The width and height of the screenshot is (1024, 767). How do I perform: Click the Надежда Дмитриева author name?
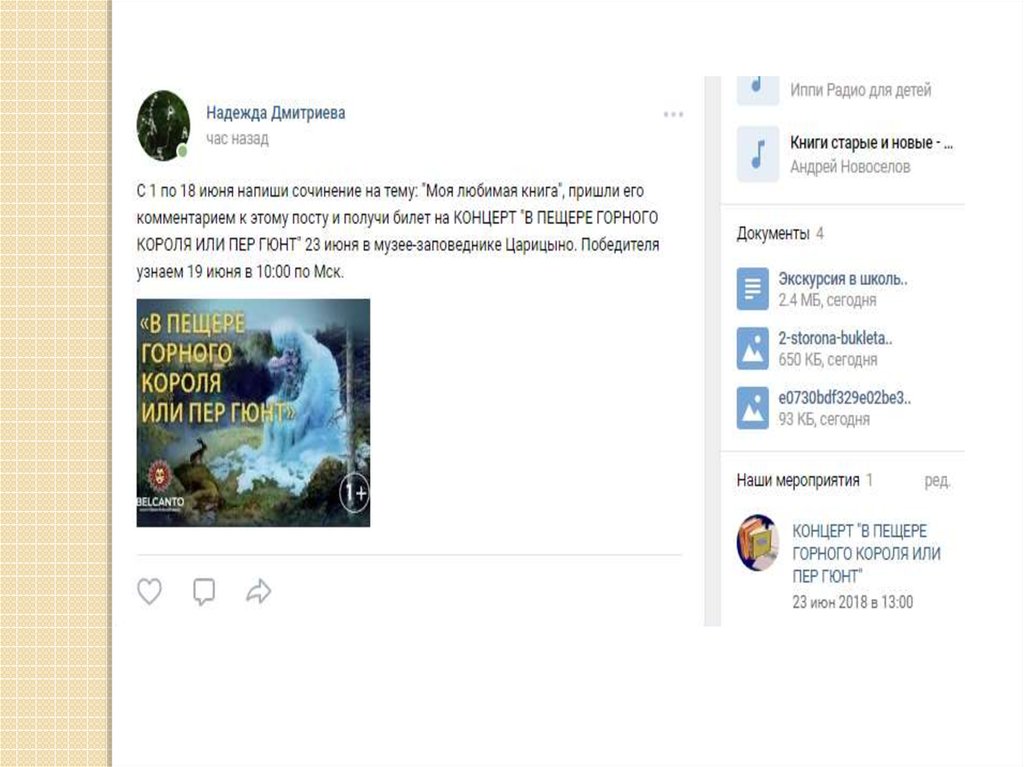point(276,112)
